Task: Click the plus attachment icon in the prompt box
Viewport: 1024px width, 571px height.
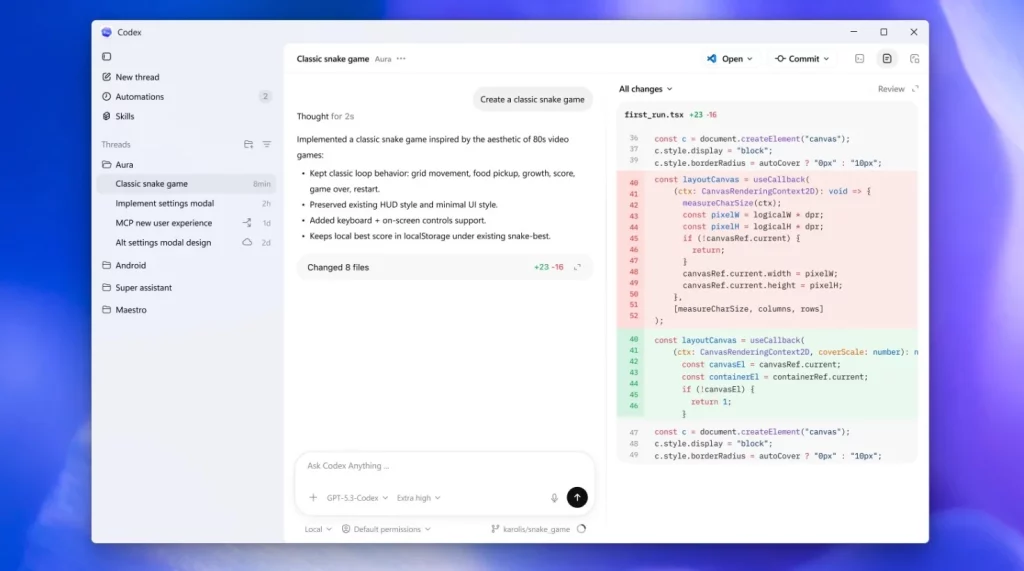Action: [313, 498]
